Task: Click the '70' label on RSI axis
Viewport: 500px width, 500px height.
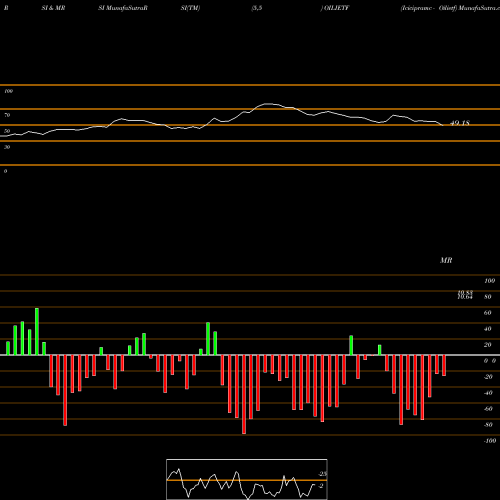Action: 7,115
